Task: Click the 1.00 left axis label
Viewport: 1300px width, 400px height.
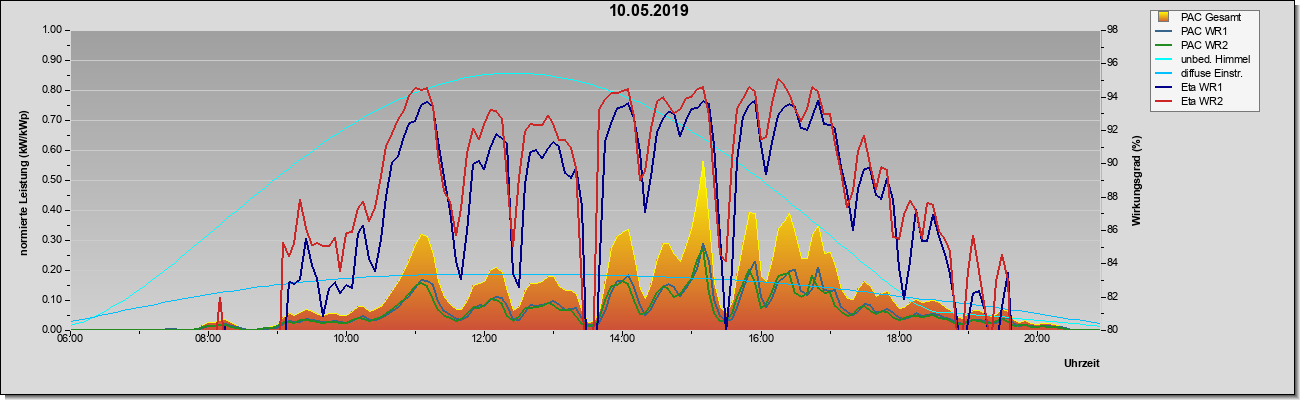Action: pyautogui.click(x=50, y=30)
